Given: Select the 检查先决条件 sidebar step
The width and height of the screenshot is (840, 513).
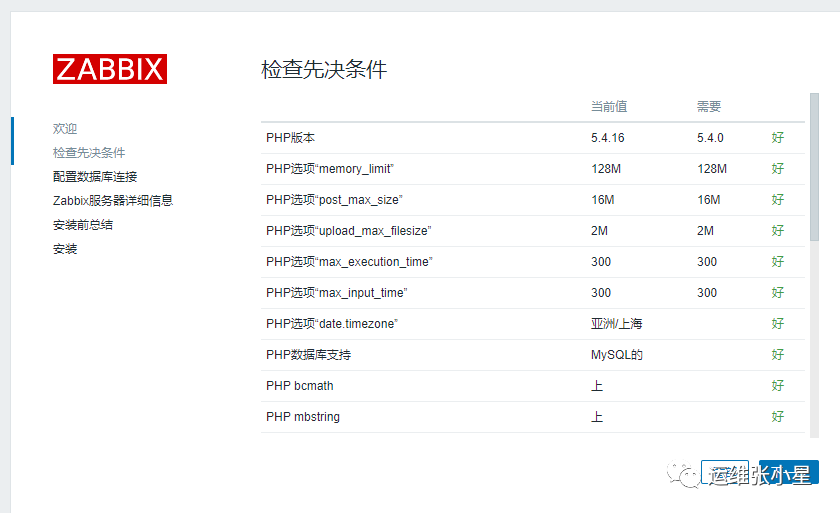Looking at the screenshot, I should pyautogui.click(x=89, y=153).
